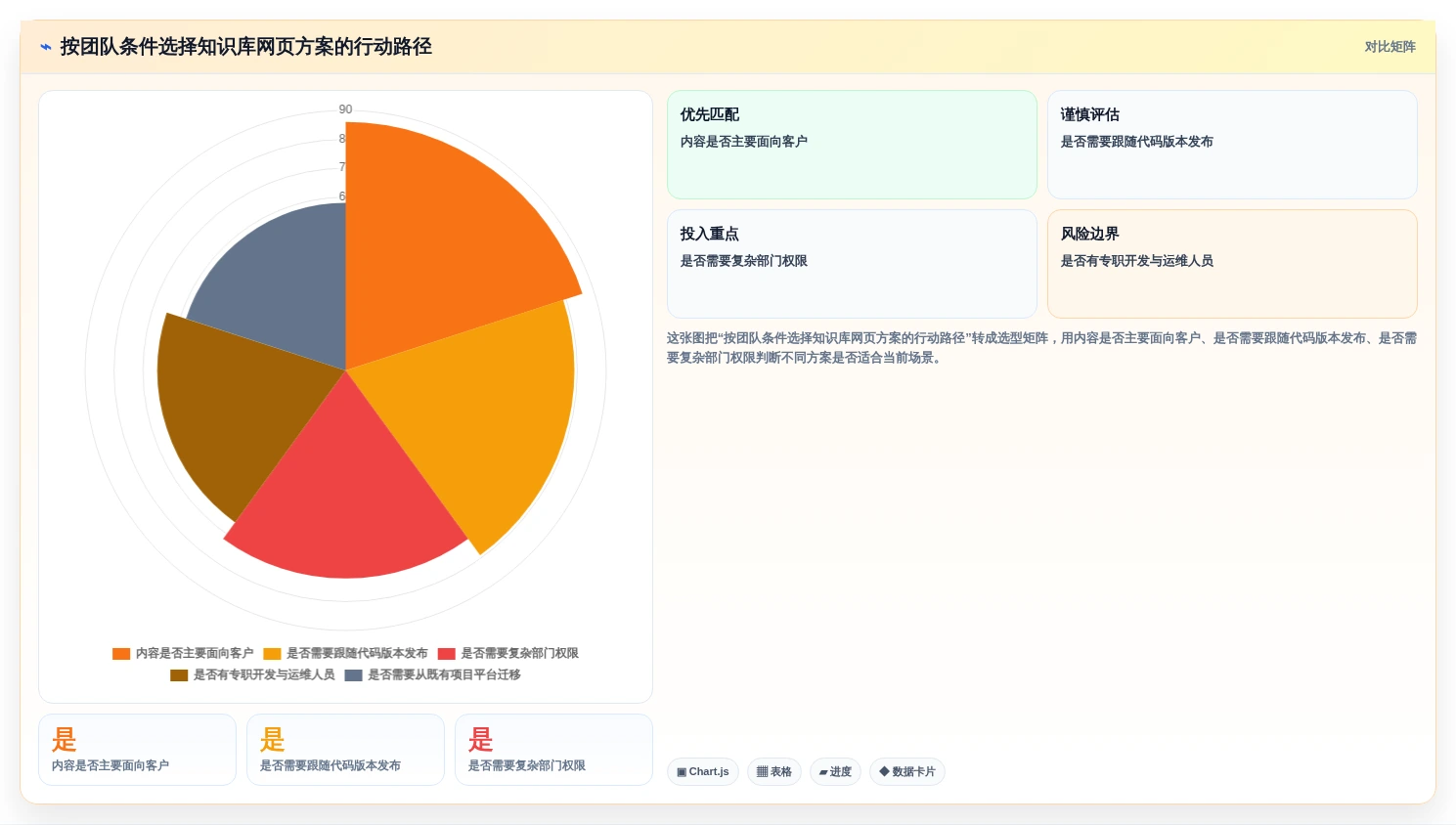This screenshot has height=825, width=1456.
Task: Click legend text 是否需要跟随代码版本发布
Action: point(357,654)
